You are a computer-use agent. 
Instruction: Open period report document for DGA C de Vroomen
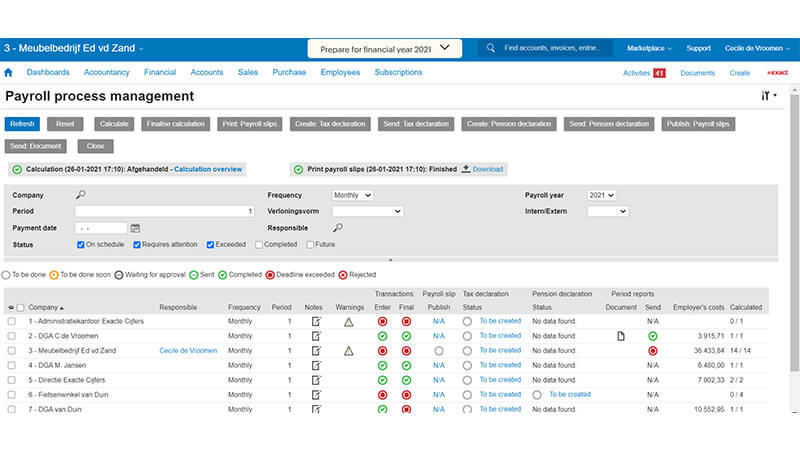pyautogui.click(x=620, y=336)
